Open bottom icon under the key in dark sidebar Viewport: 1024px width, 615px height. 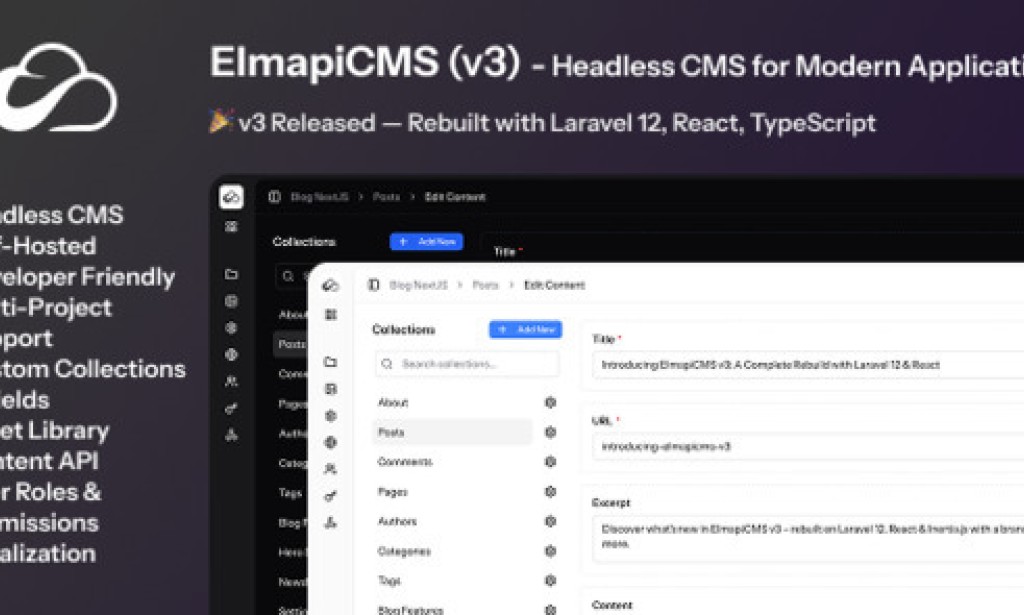tap(231, 435)
